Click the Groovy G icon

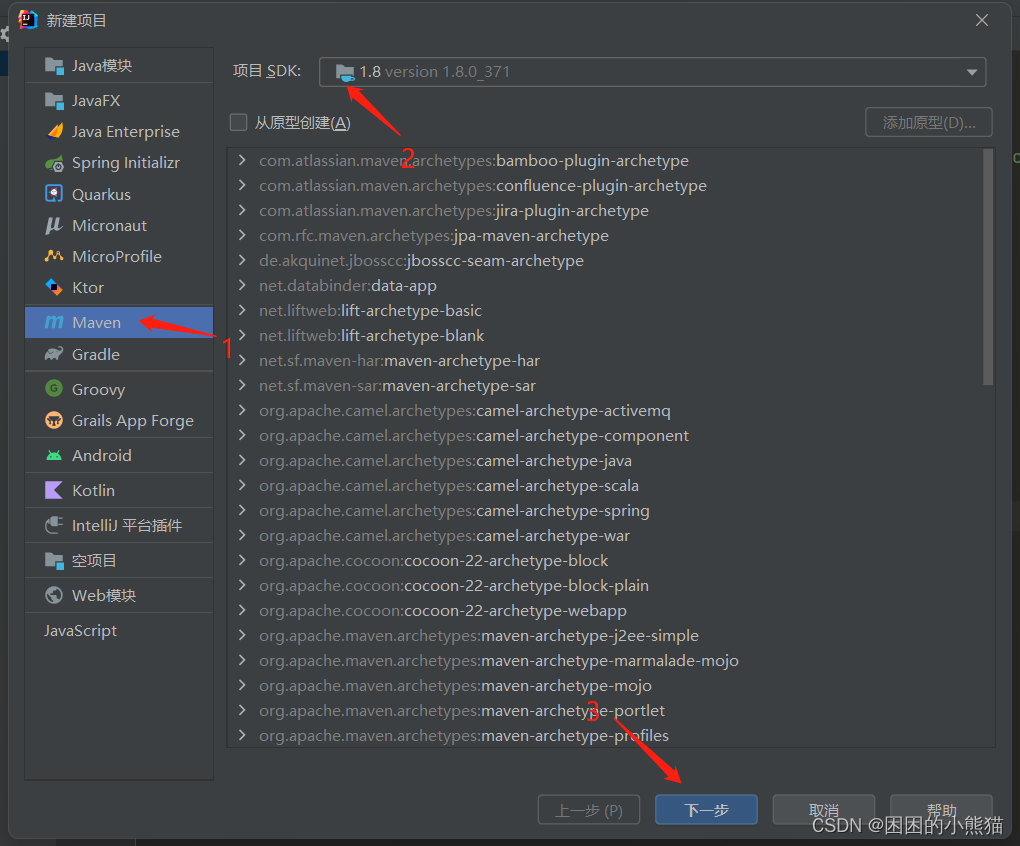tap(54, 388)
